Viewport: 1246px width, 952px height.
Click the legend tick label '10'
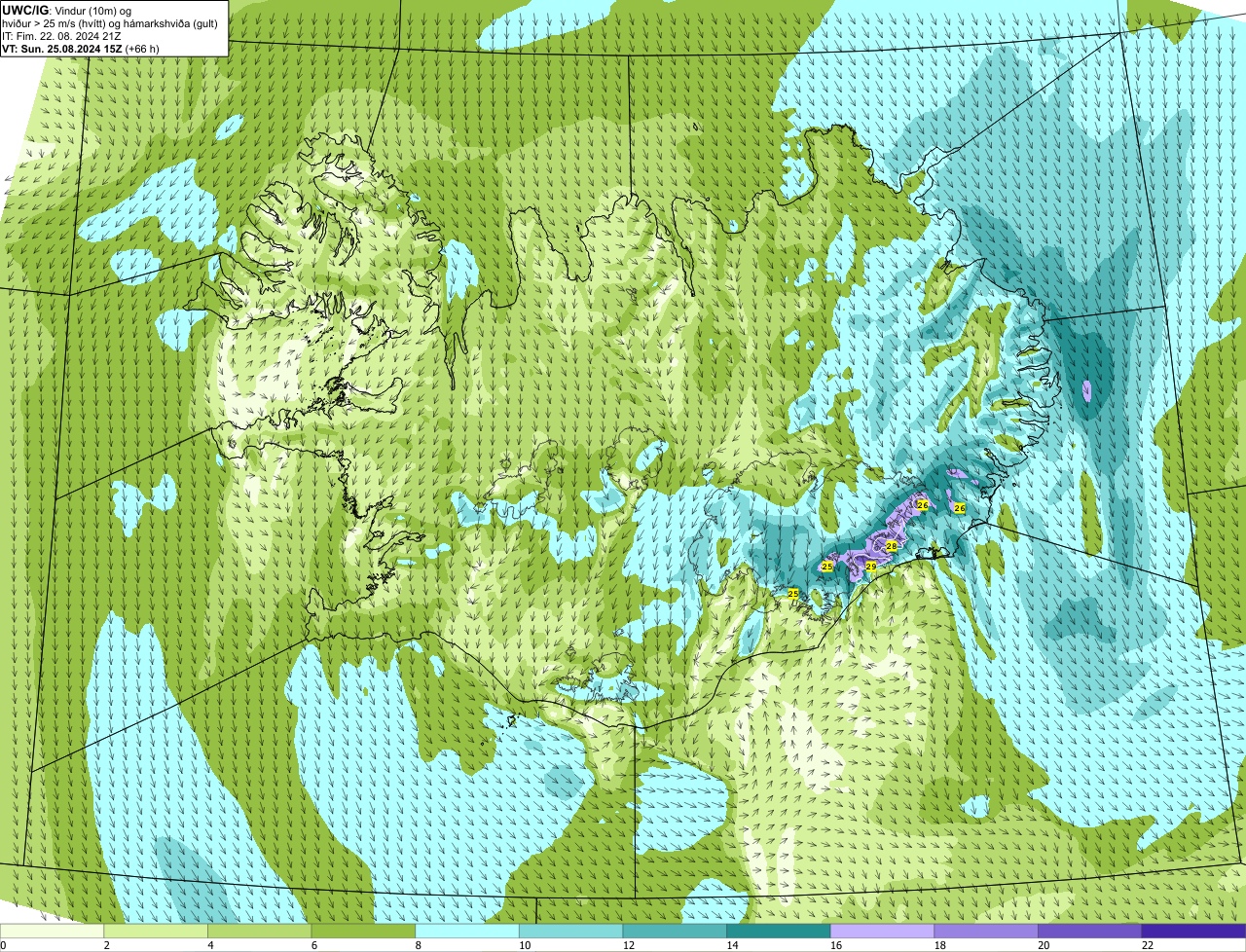click(x=525, y=944)
